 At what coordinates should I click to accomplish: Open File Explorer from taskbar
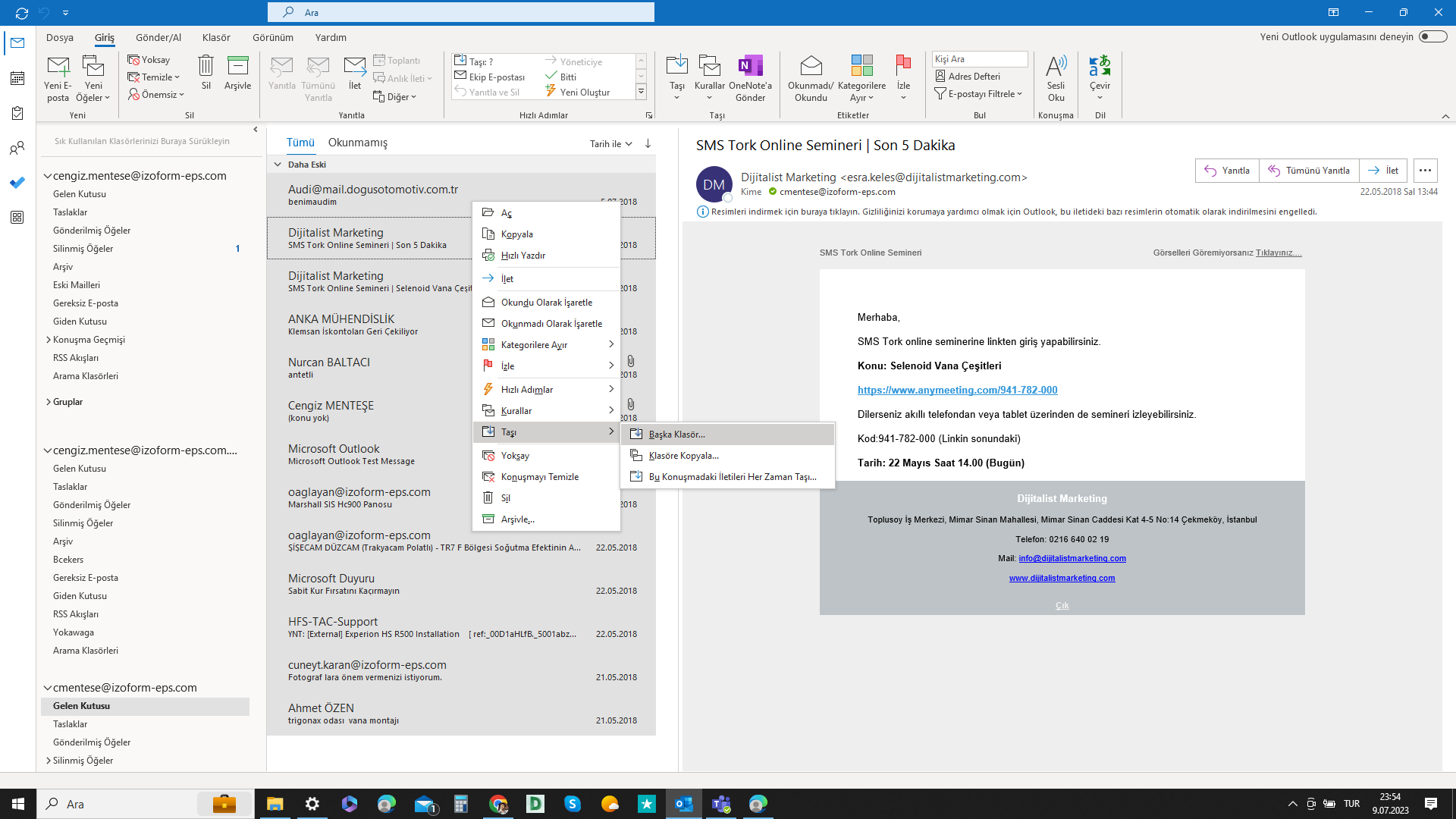click(275, 804)
